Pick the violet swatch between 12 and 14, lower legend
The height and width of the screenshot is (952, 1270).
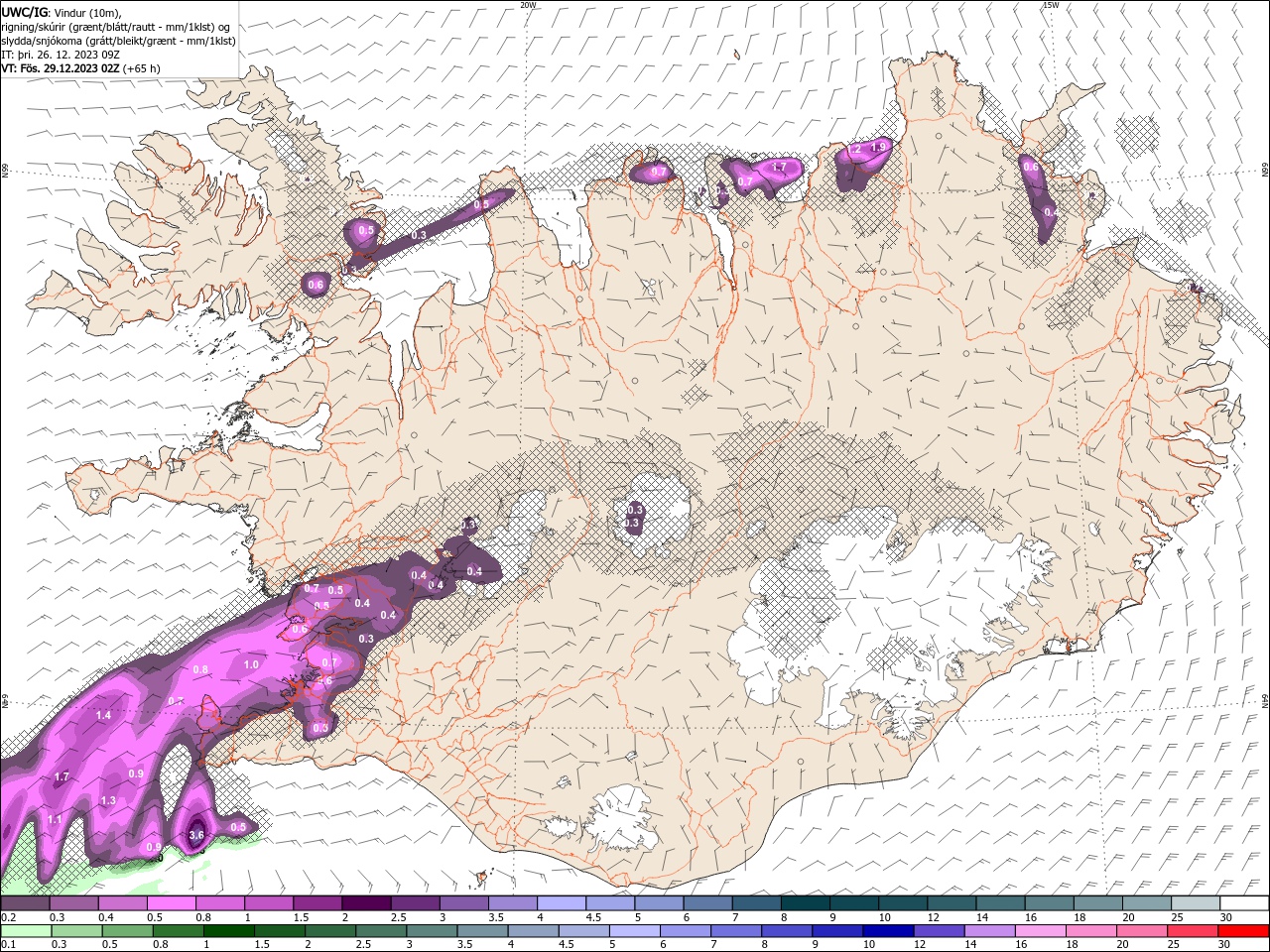(x=939, y=931)
